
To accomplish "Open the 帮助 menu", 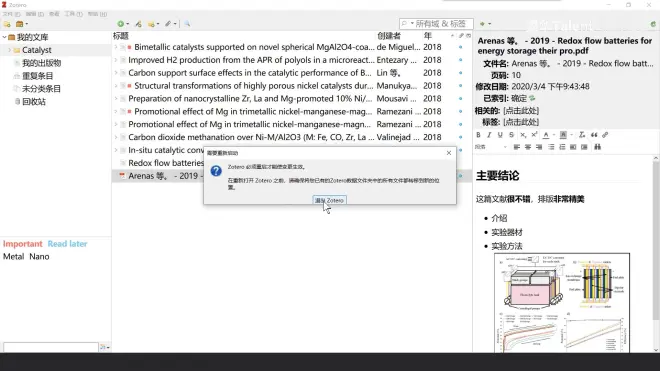I will coord(97,14).
